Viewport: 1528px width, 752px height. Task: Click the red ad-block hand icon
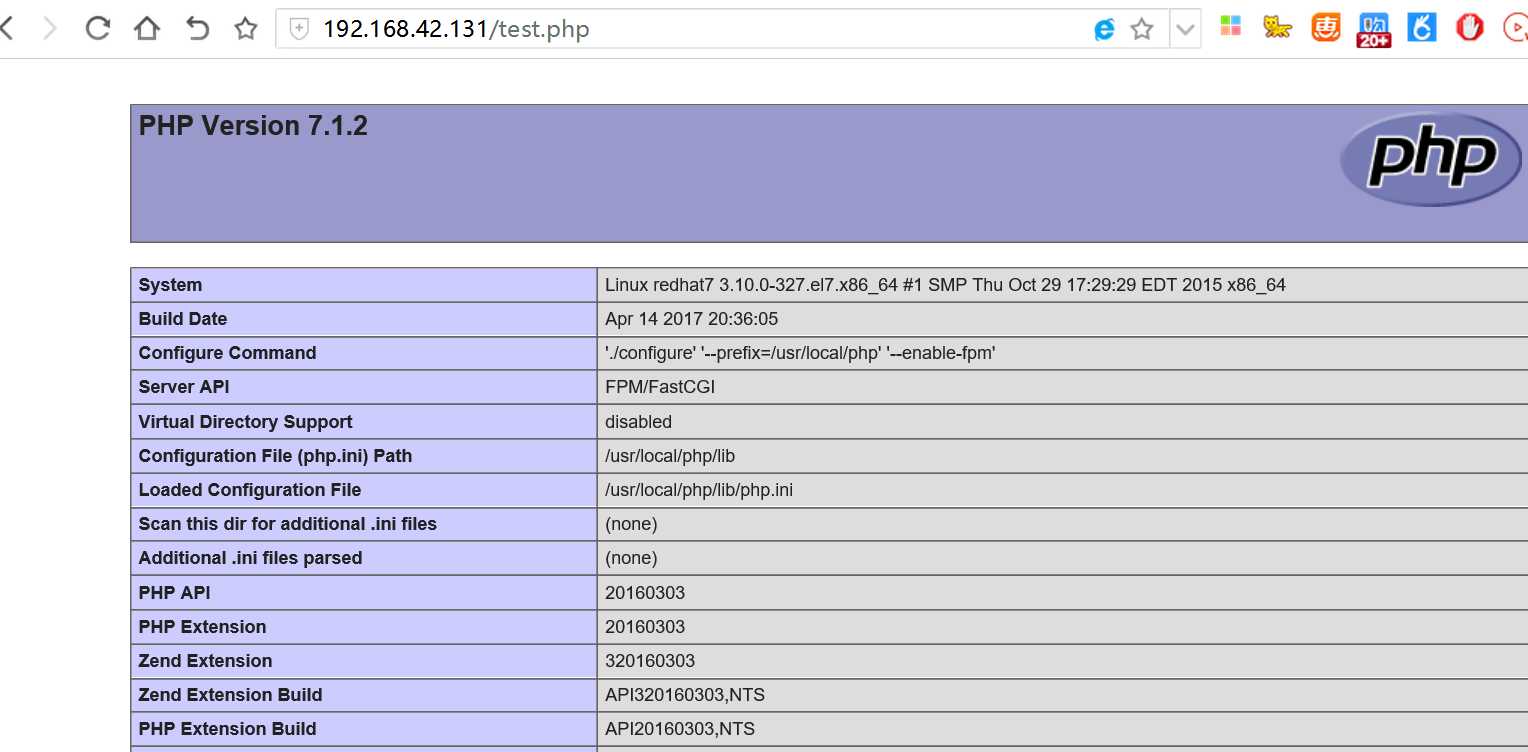click(1469, 28)
